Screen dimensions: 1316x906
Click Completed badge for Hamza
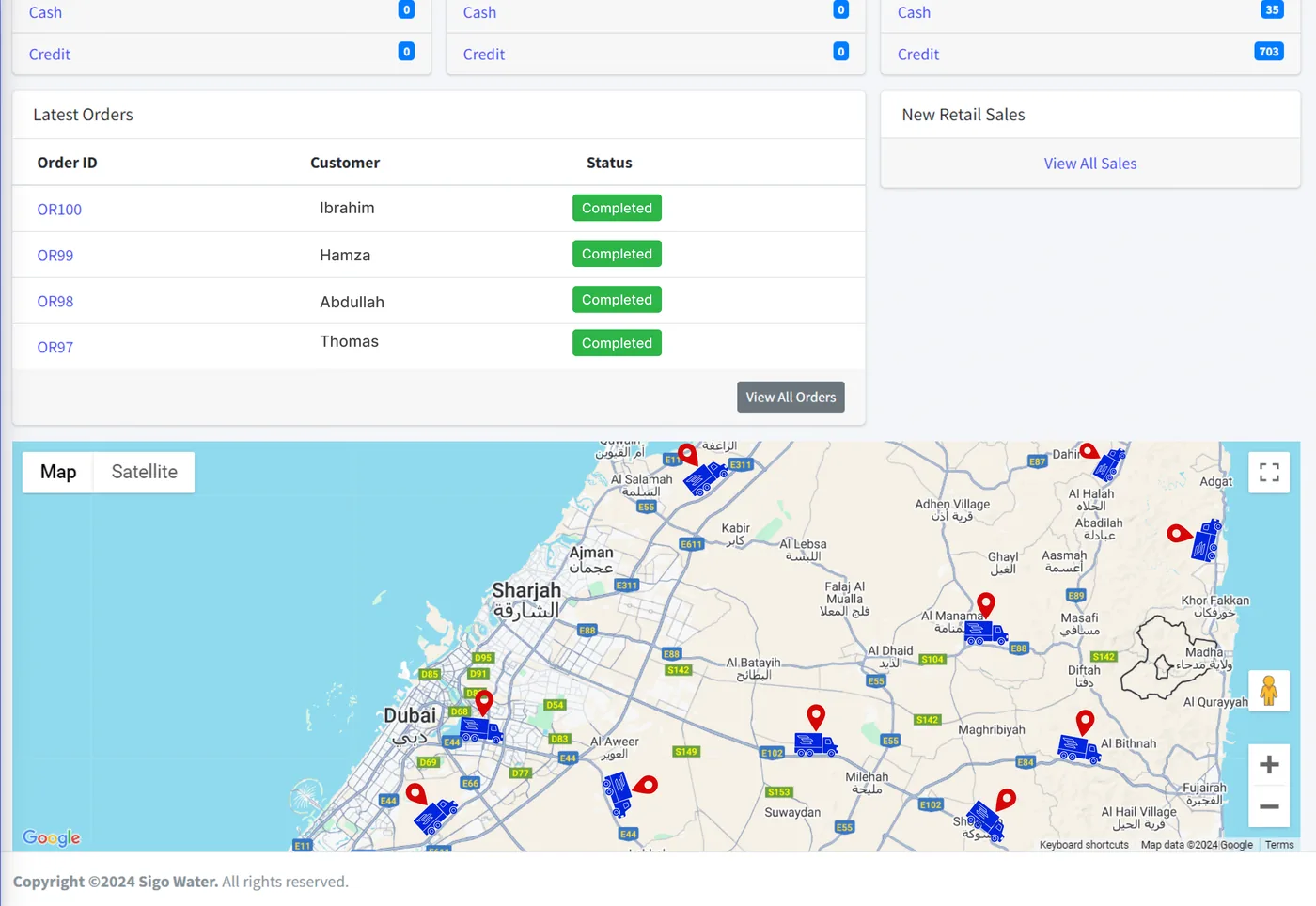tap(617, 254)
